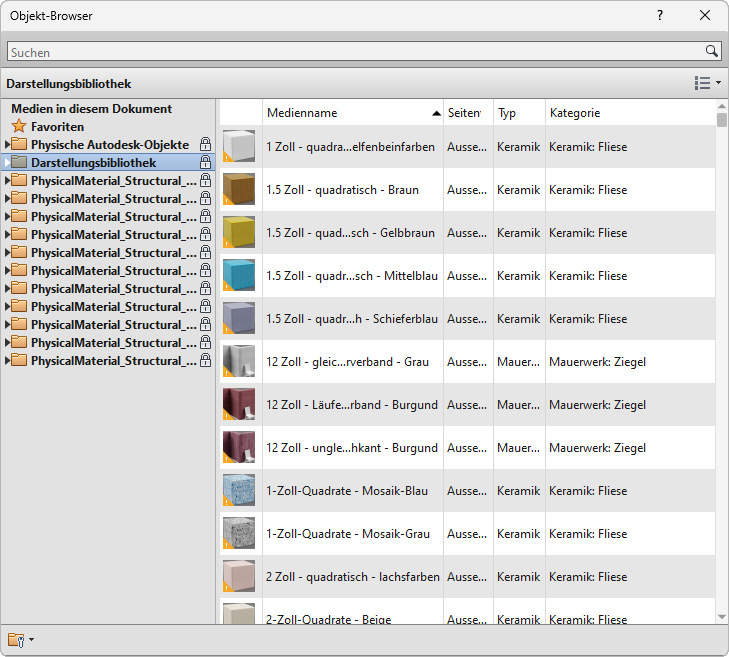The height and width of the screenshot is (657, 729).
Task: Click '2 Zoll - quadratisch - lachsfarben' name
Action: [x=352, y=577]
